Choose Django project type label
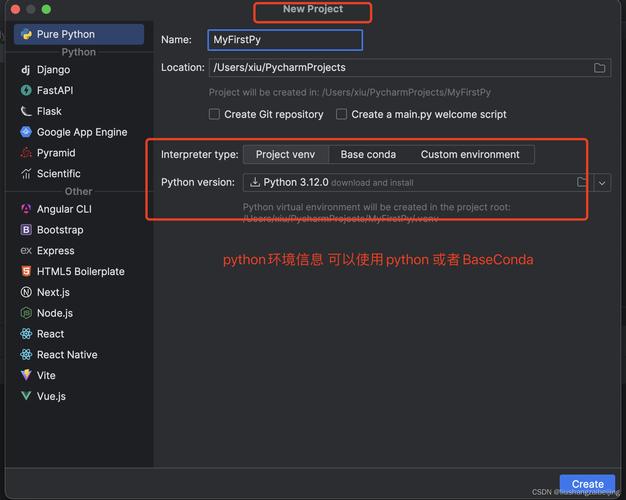The height and width of the screenshot is (500, 626). (53, 70)
